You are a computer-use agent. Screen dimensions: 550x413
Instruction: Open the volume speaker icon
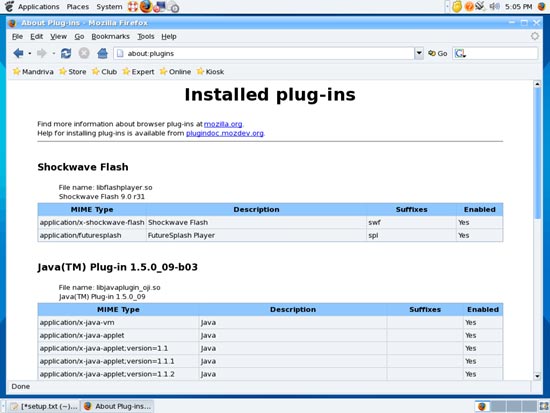click(494, 7)
